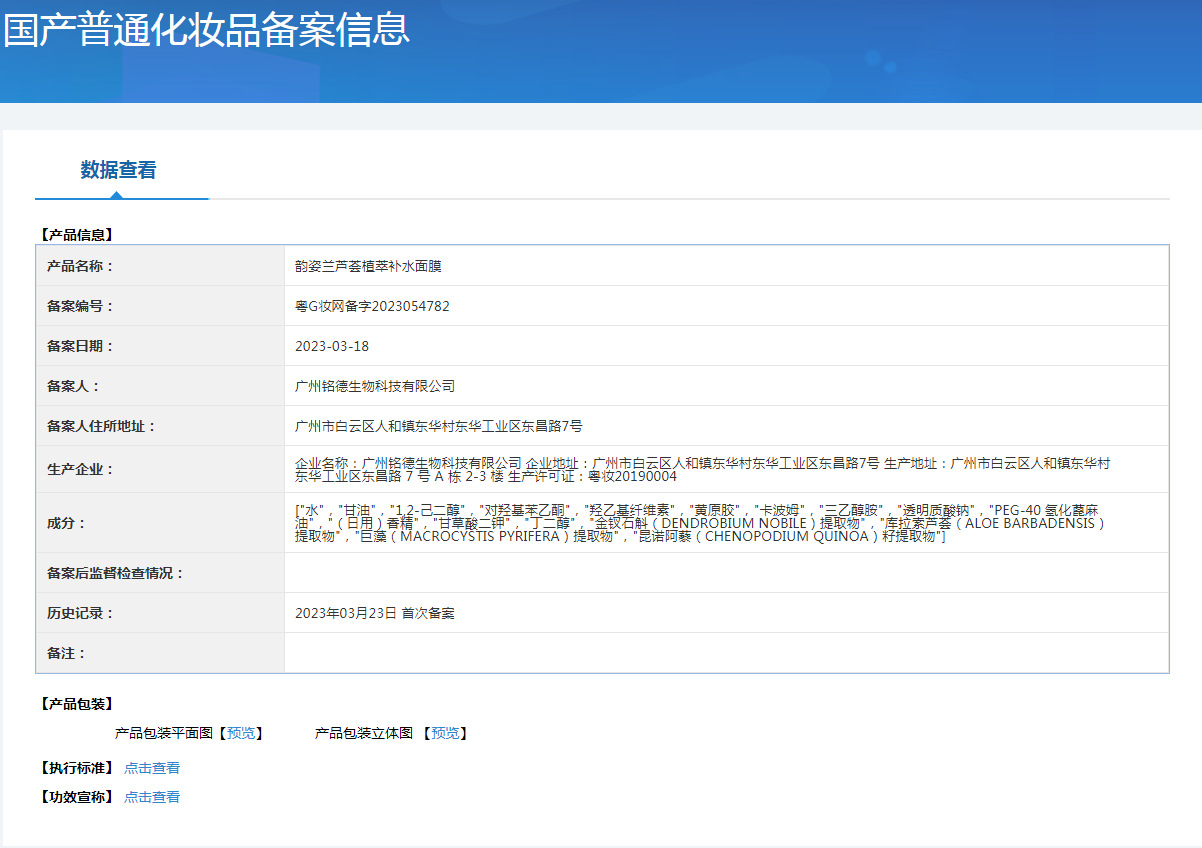The image size is (1202, 848).
Task: Click history entry 2023年03月23日 首次备案
Action: [375, 613]
